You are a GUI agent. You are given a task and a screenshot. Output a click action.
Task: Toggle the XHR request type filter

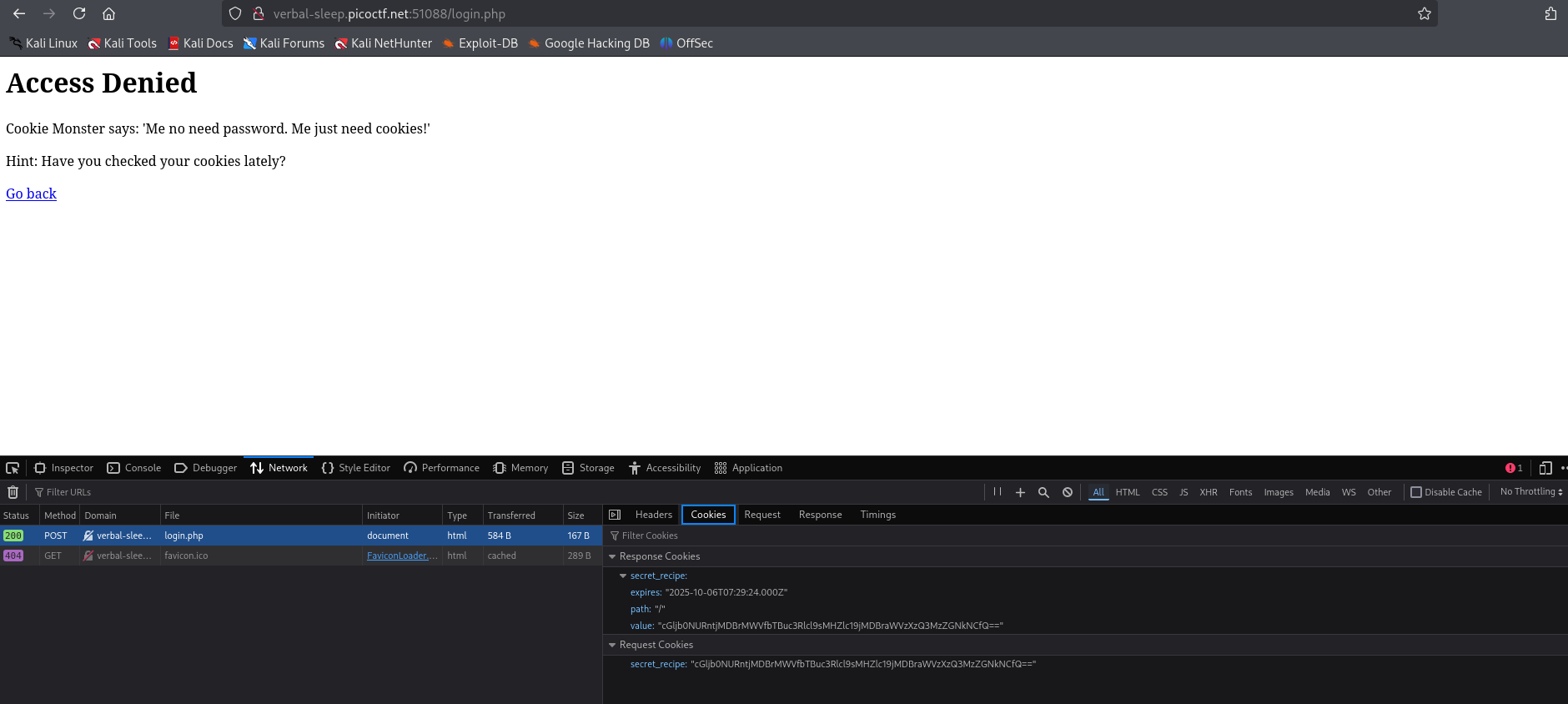click(x=1208, y=492)
